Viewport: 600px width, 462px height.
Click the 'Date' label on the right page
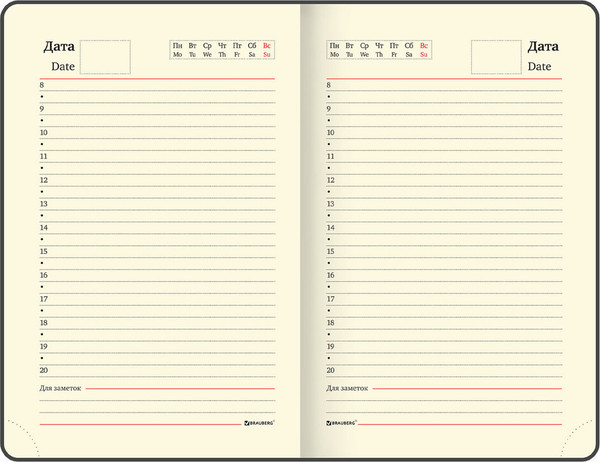click(x=539, y=66)
